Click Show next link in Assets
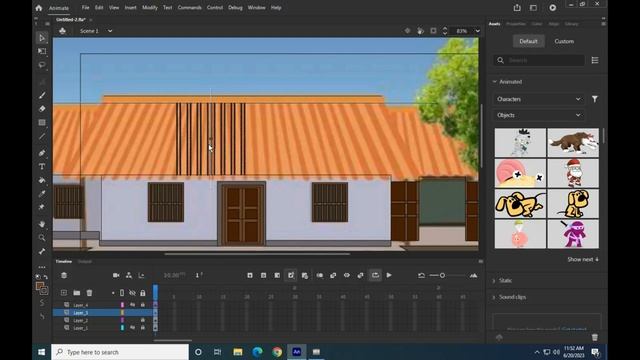The width and height of the screenshot is (640, 360). point(582,260)
